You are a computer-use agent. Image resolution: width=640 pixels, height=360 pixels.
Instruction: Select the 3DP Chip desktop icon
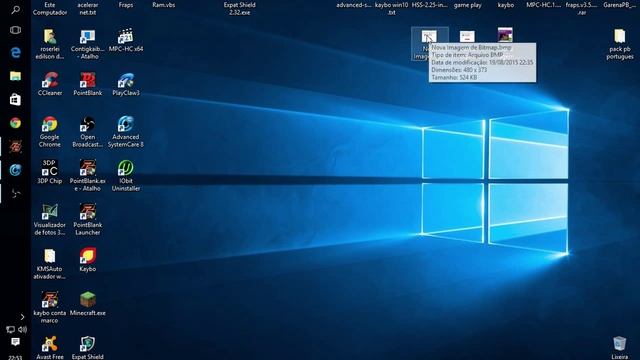(50, 172)
